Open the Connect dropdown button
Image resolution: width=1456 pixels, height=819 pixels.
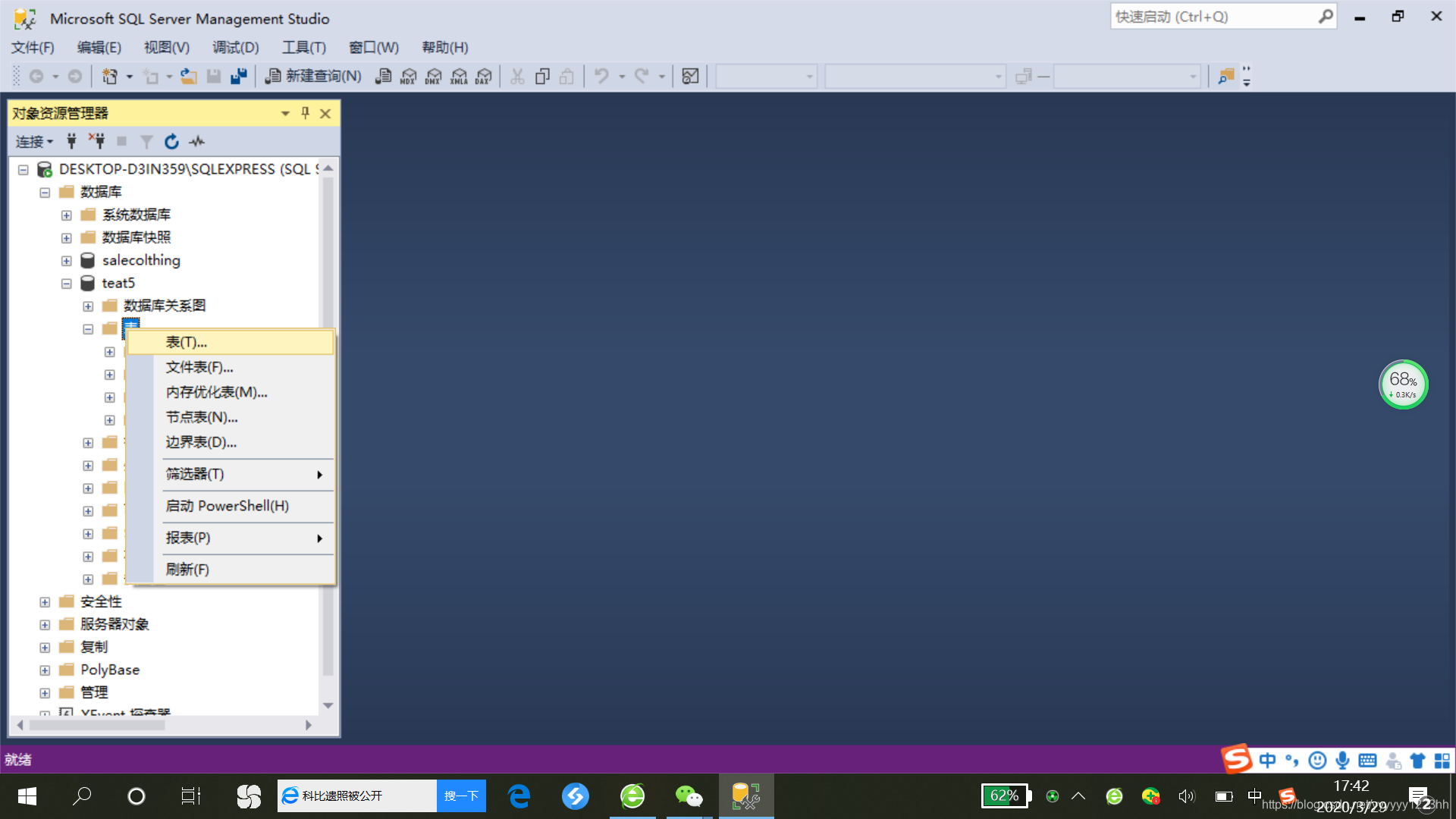tap(34, 142)
